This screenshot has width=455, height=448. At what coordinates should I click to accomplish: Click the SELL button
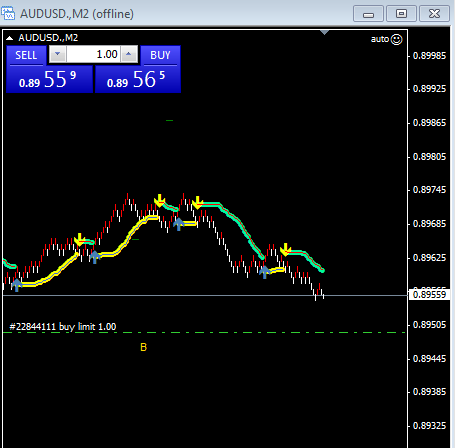click(26, 55)
